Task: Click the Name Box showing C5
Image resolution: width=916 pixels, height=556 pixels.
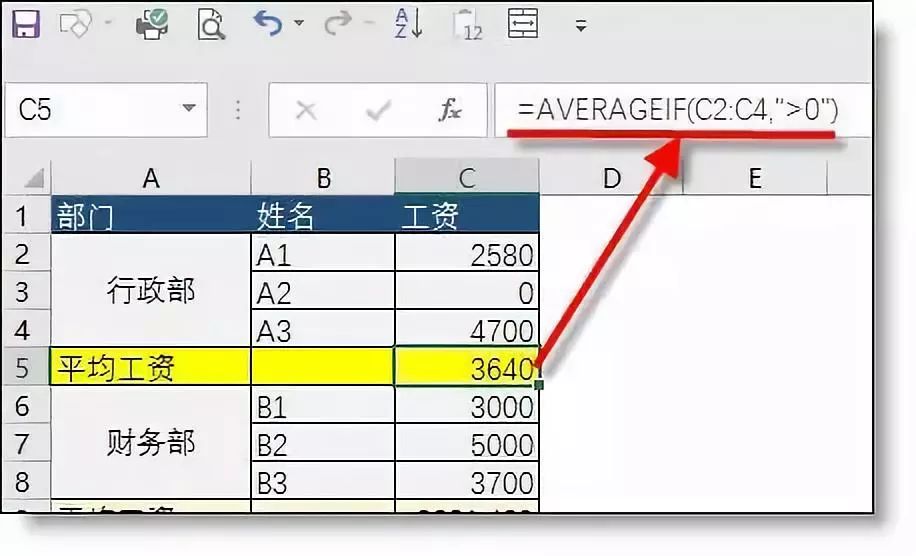Action: [106, 110]
